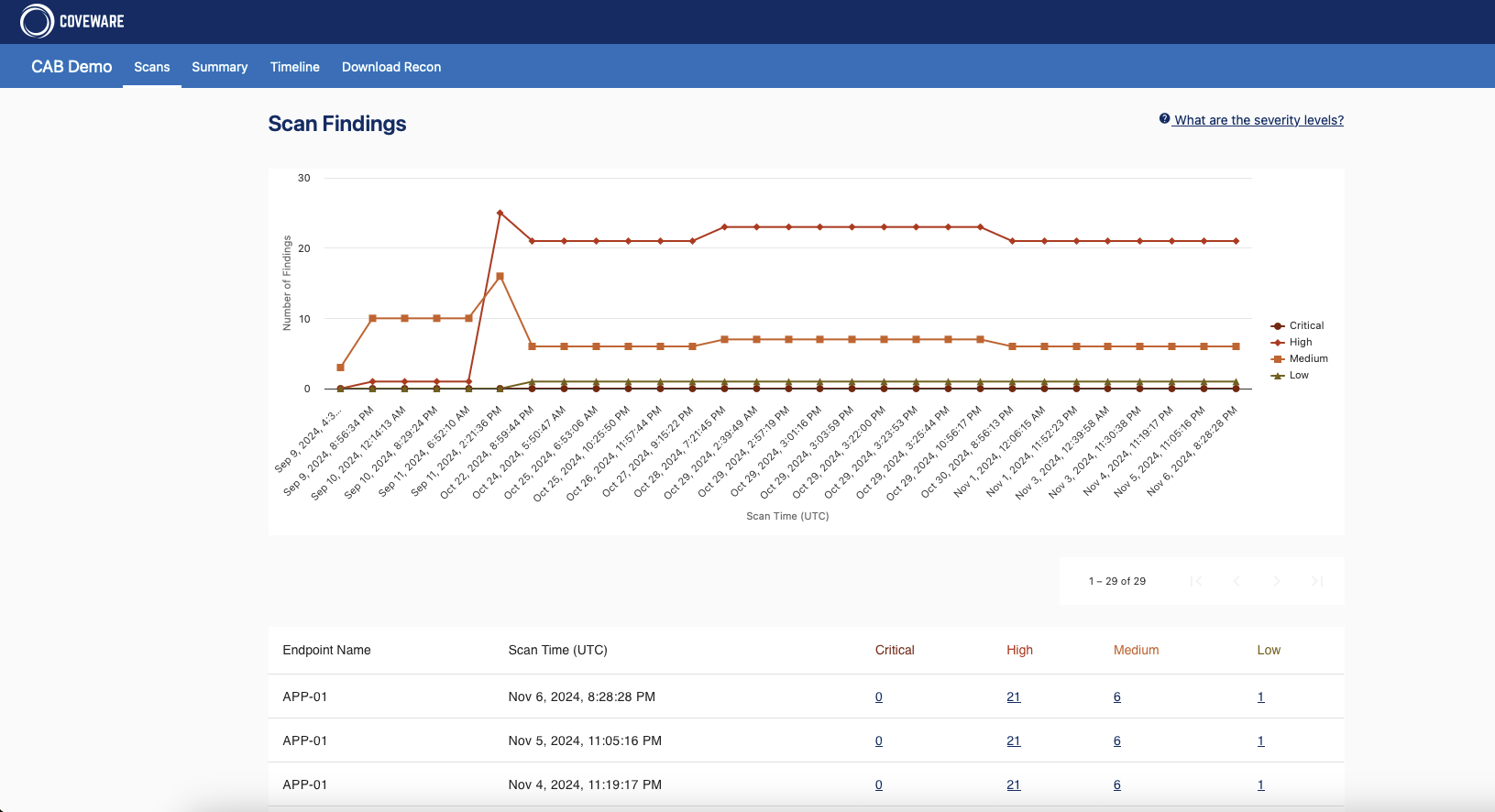Open 'What are the severity levels?' link
This screenshot has width=1495, height=812.
click(1259, 120)
